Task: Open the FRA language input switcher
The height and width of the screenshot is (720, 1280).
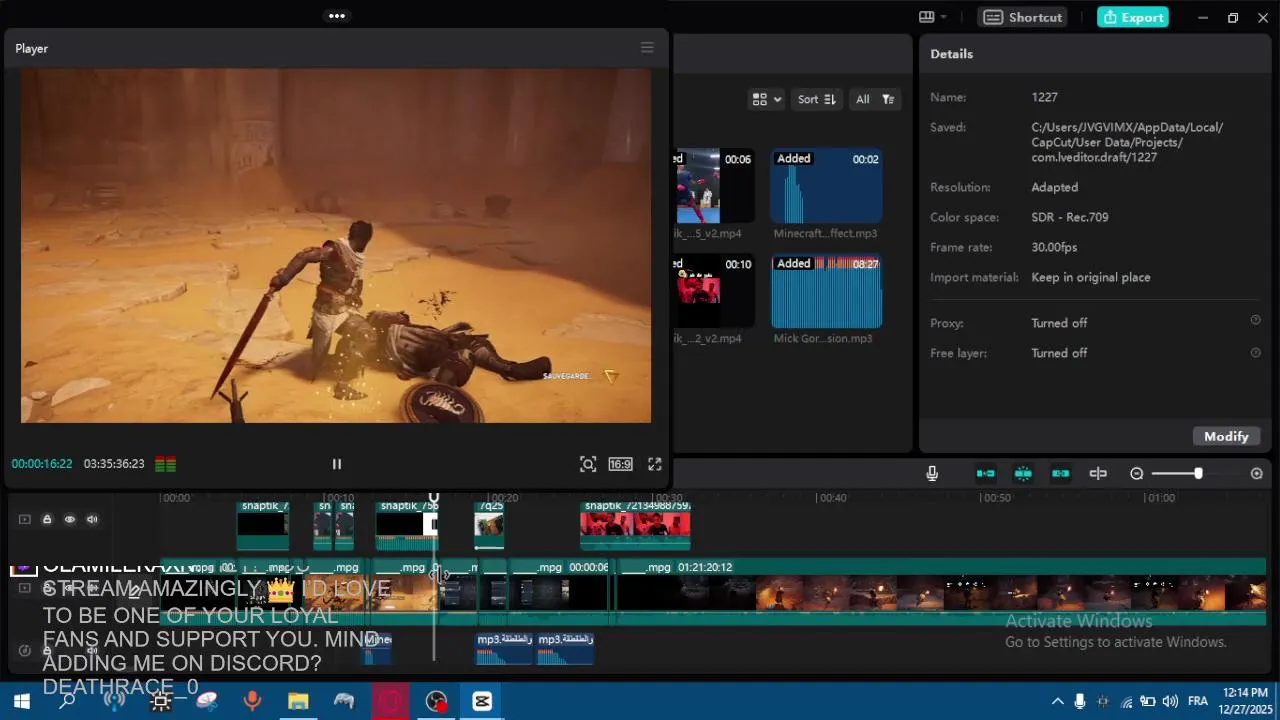Action: click(x=1198, y=701)
